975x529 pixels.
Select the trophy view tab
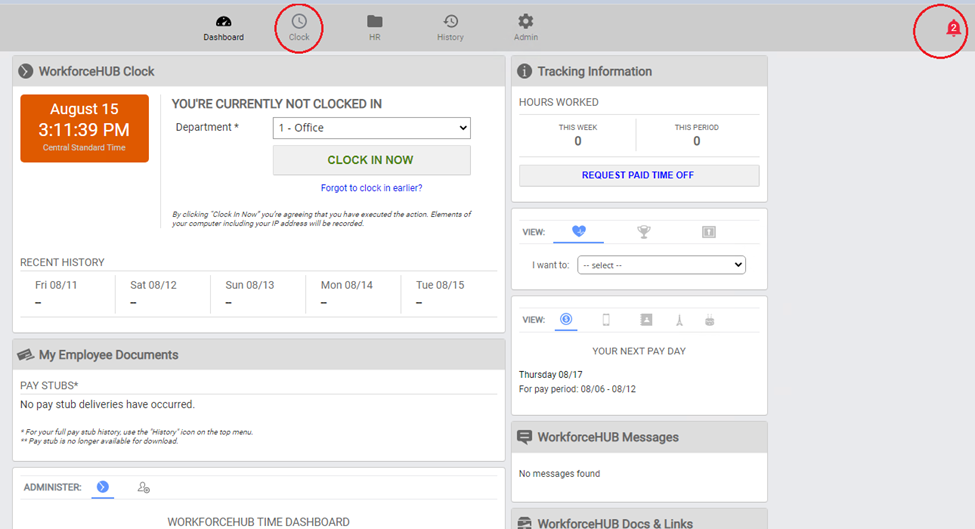[644, 232]
